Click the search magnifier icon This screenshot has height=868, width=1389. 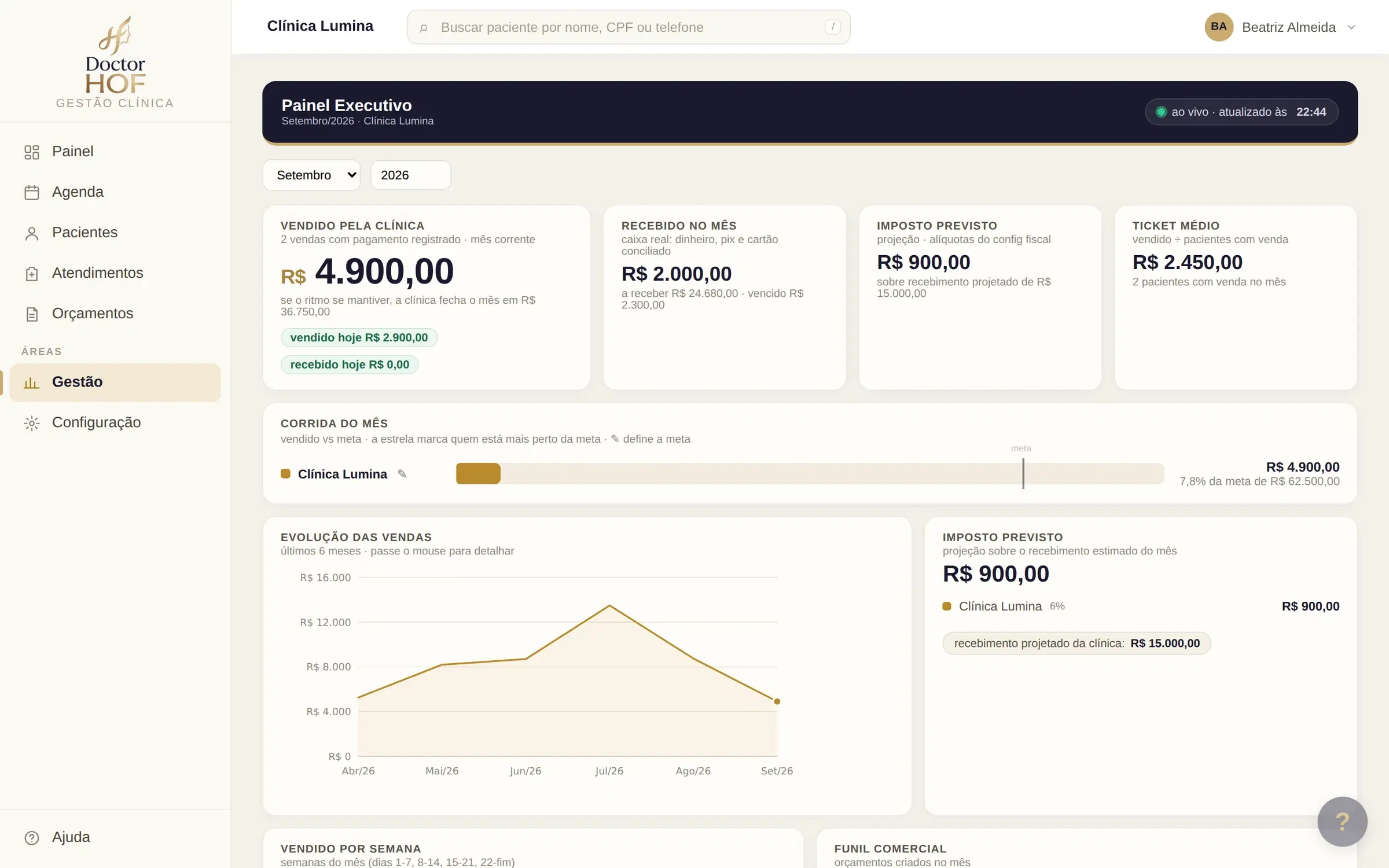pos(423,28)
